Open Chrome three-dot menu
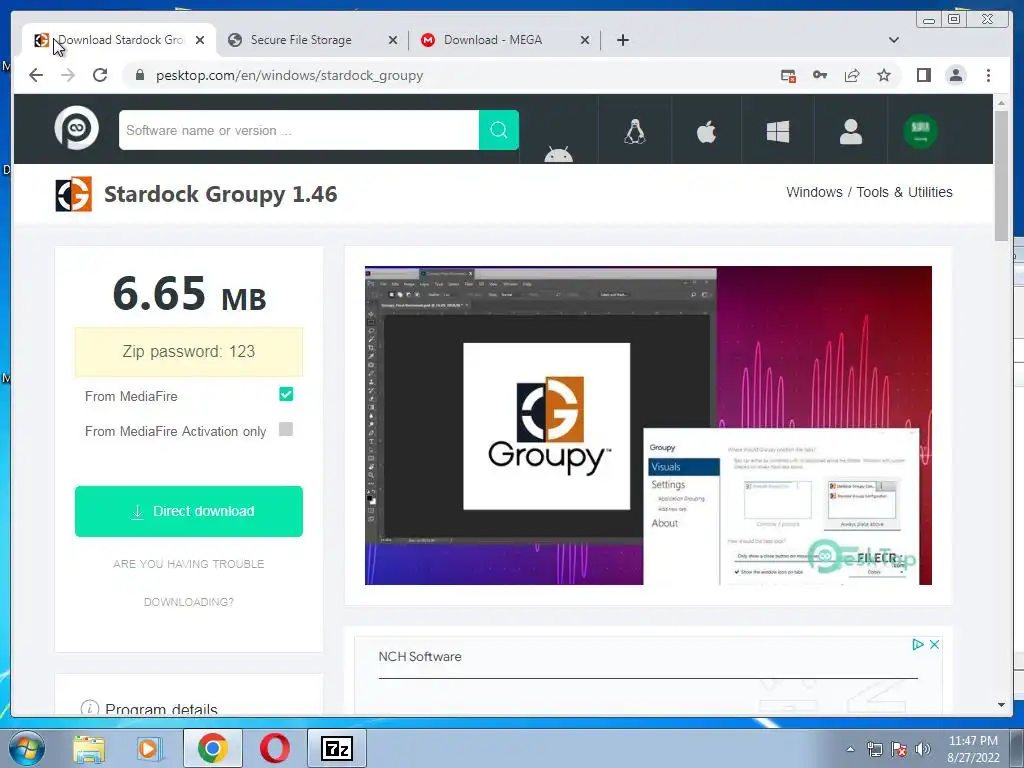This screenshot has height=768, width=1024. (x=989, y=75)
